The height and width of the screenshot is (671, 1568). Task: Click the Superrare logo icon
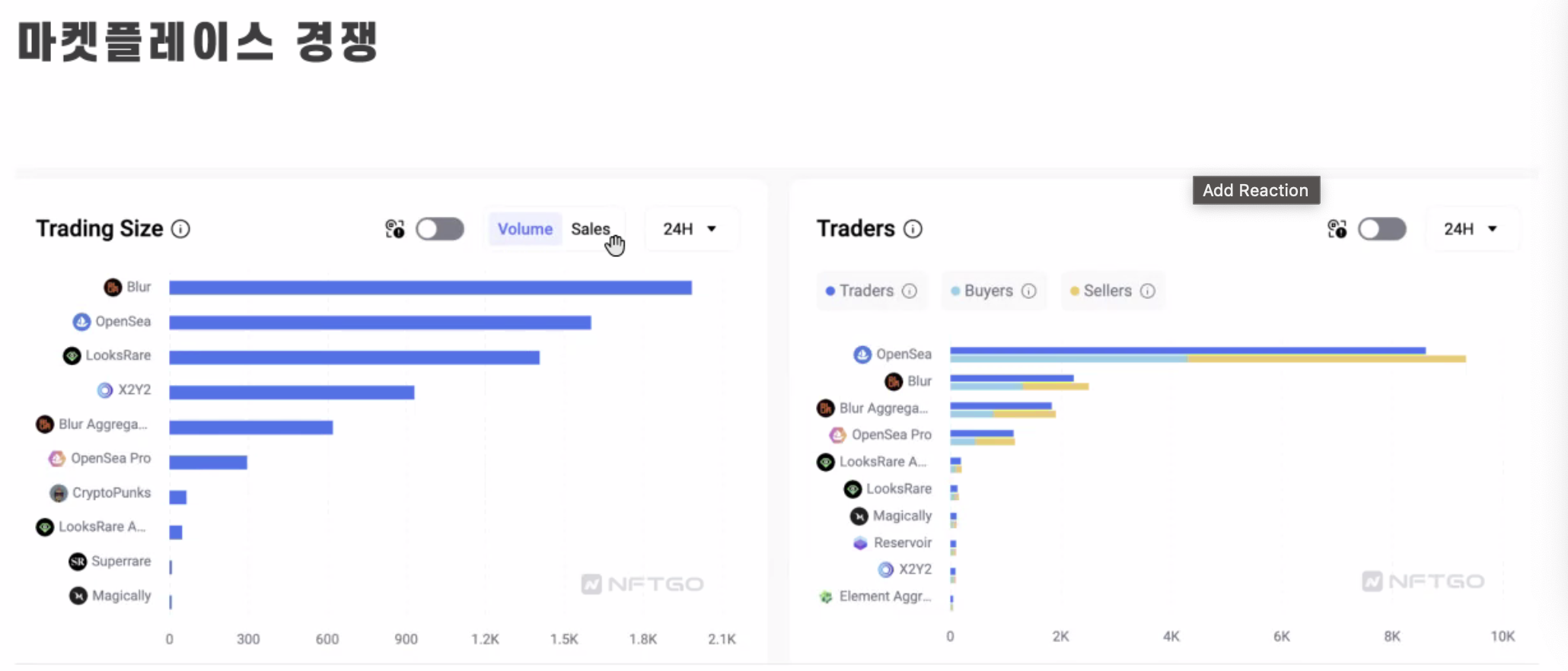click(x=78, y=561)
